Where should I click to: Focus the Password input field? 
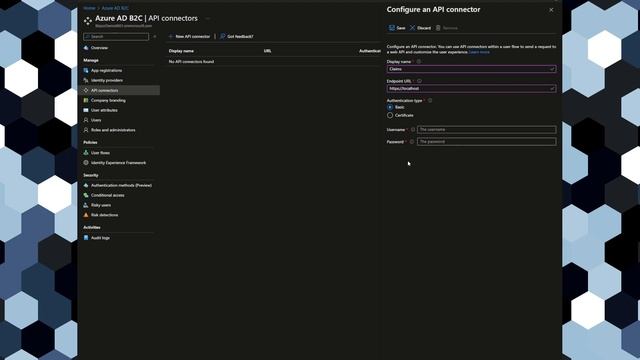pyautogui.click(x=487, y=142)
